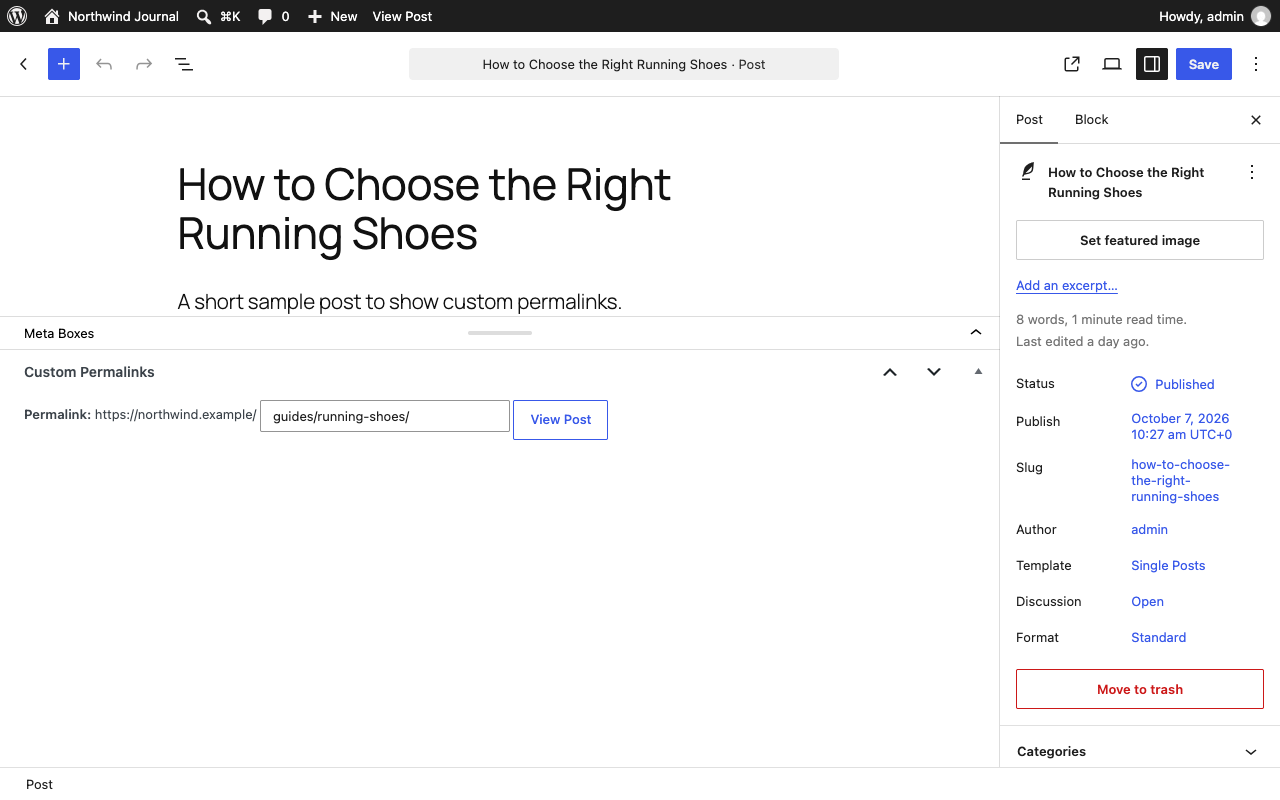The image size is (1280, 800).
Task: Click View Post button beside permalink field
Action: pyautogui.click(x=560, y=420)
